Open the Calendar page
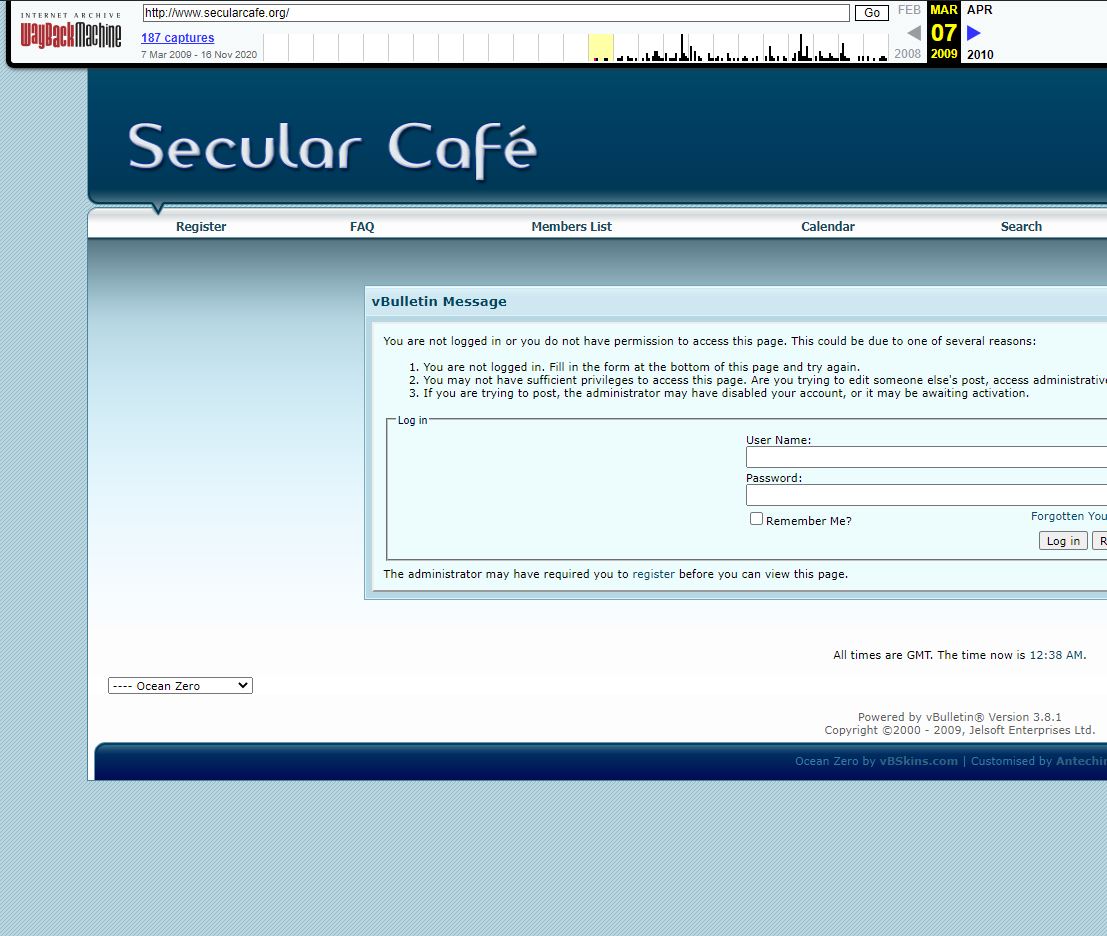Viewport: 1107px width, 936px height. pos(828,227)
